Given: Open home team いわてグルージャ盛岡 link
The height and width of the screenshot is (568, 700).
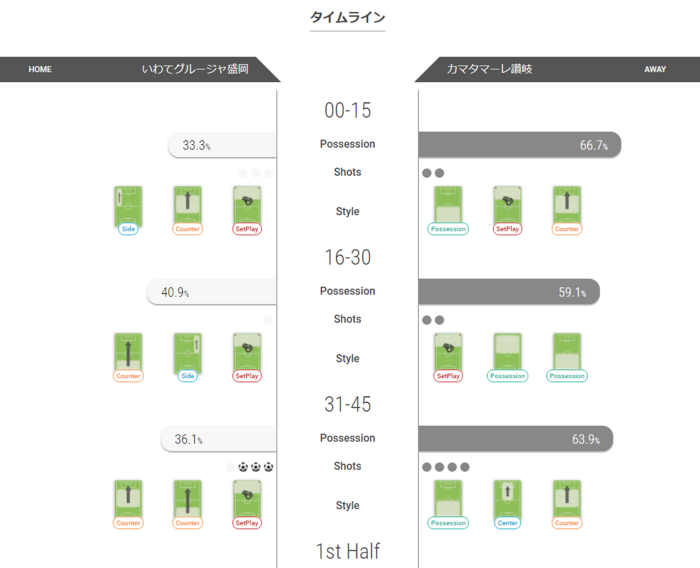Looking at the screenshot, I should coord(195,70).
